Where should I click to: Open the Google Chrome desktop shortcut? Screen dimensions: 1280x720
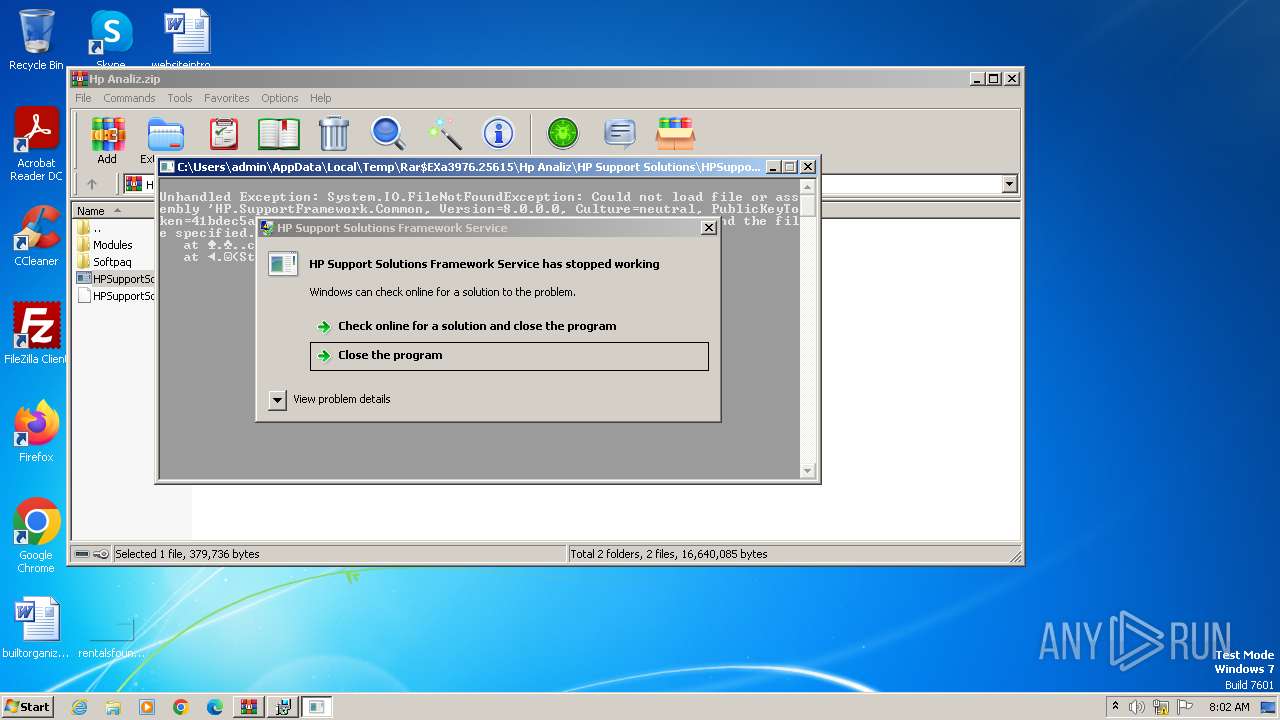point(36,536)
